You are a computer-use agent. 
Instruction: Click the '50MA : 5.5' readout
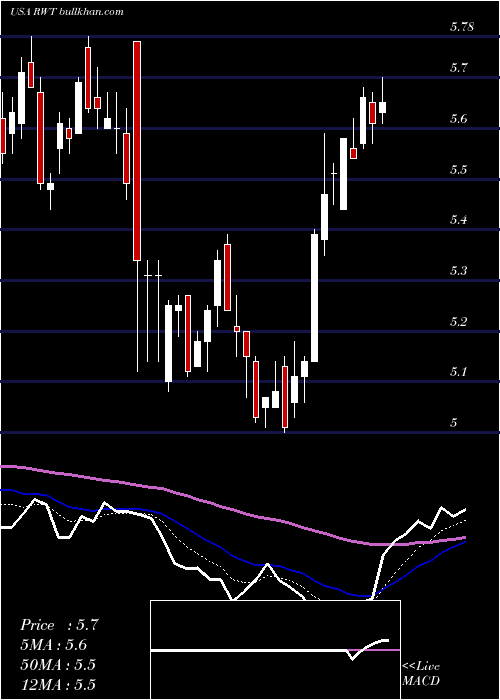[x=58, y=665]
